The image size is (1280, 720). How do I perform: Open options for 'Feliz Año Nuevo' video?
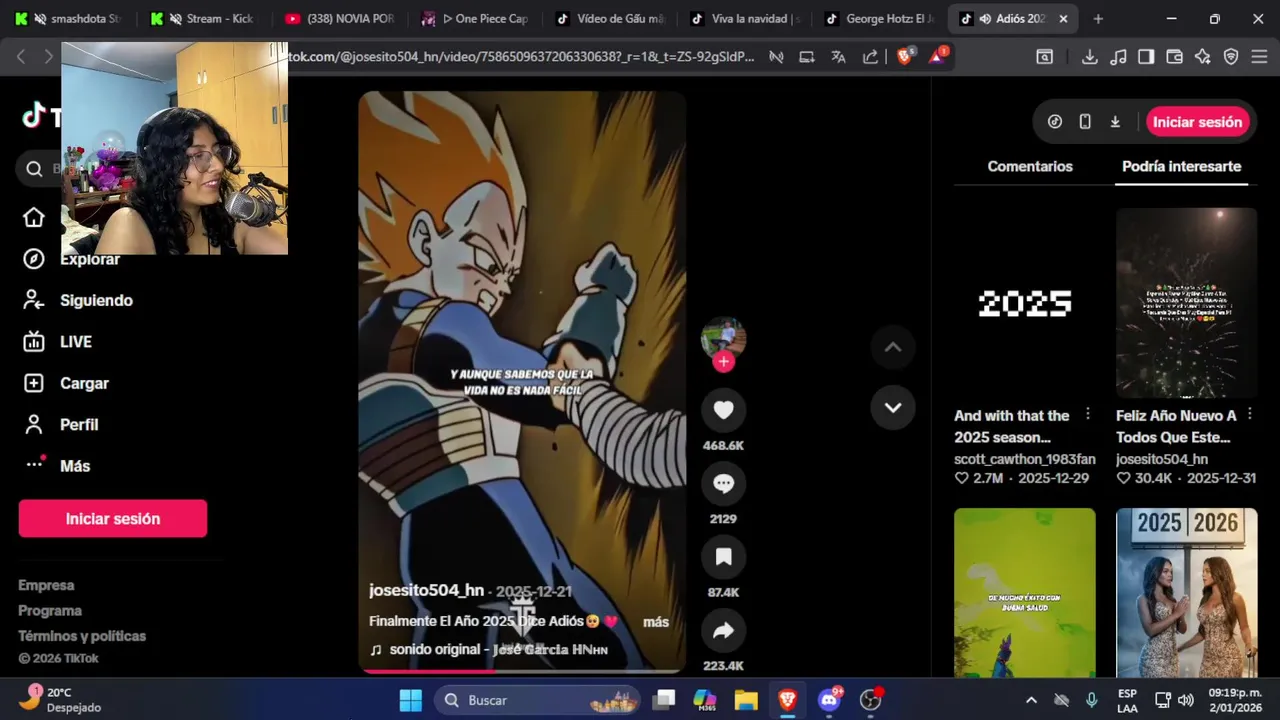(x=1249, y=415)
